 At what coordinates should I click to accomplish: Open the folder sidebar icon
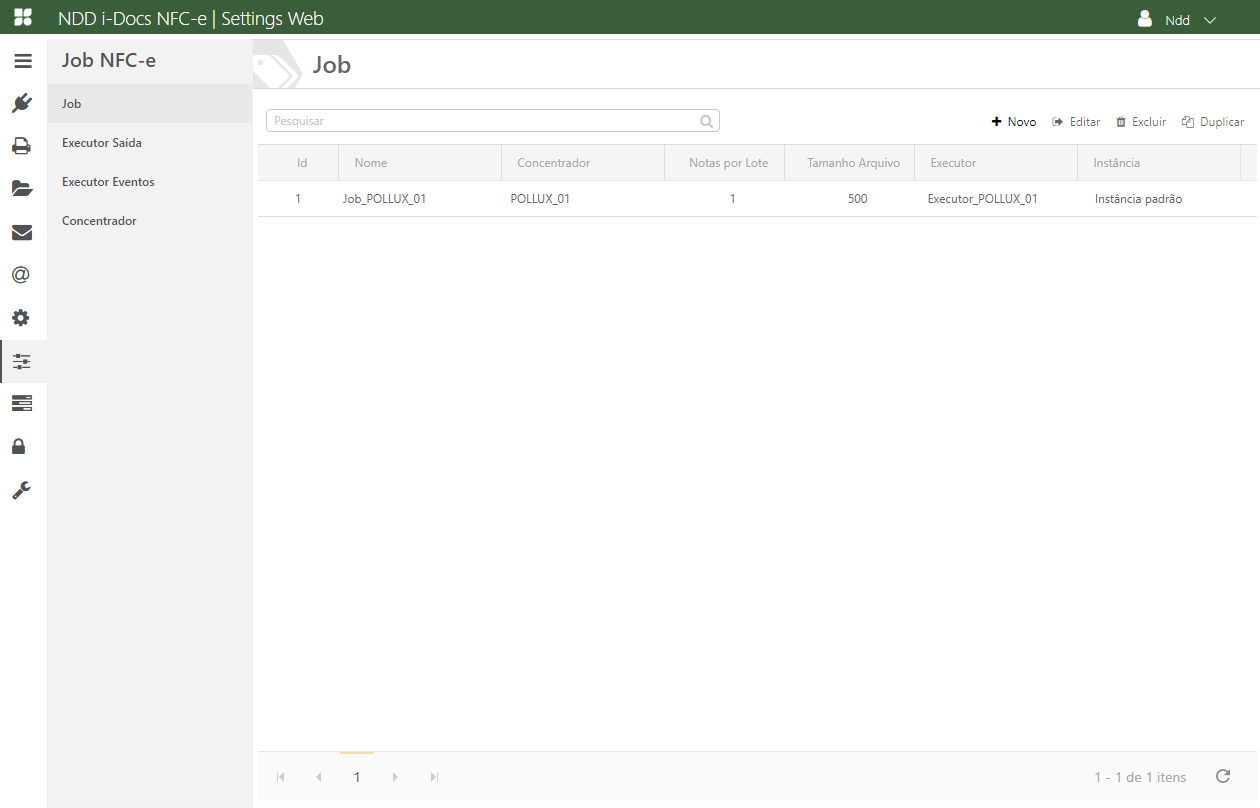pos(22,188)
